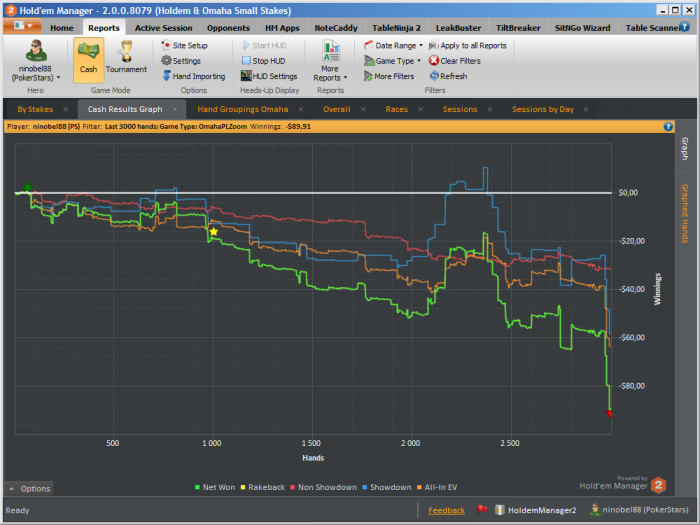The image size is (700, 525).
Task: Open the Home ribbon tab
Action: tap(62, 28)
